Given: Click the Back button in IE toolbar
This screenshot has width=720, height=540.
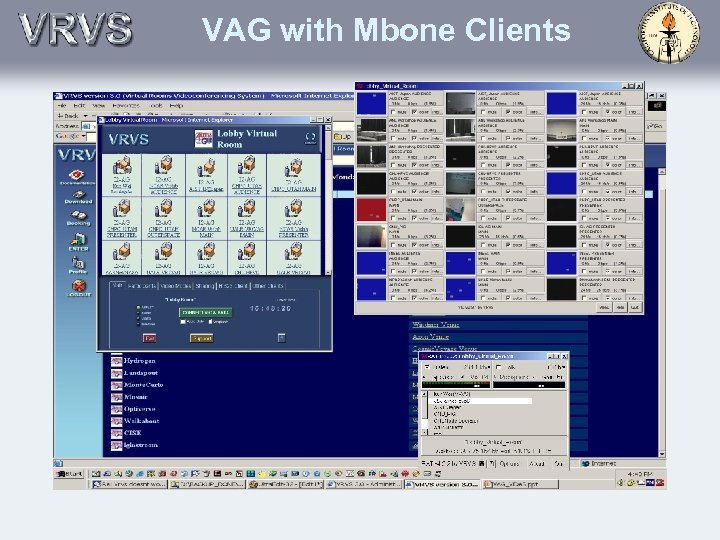Looking at the screenshot, I should point(68,116).
